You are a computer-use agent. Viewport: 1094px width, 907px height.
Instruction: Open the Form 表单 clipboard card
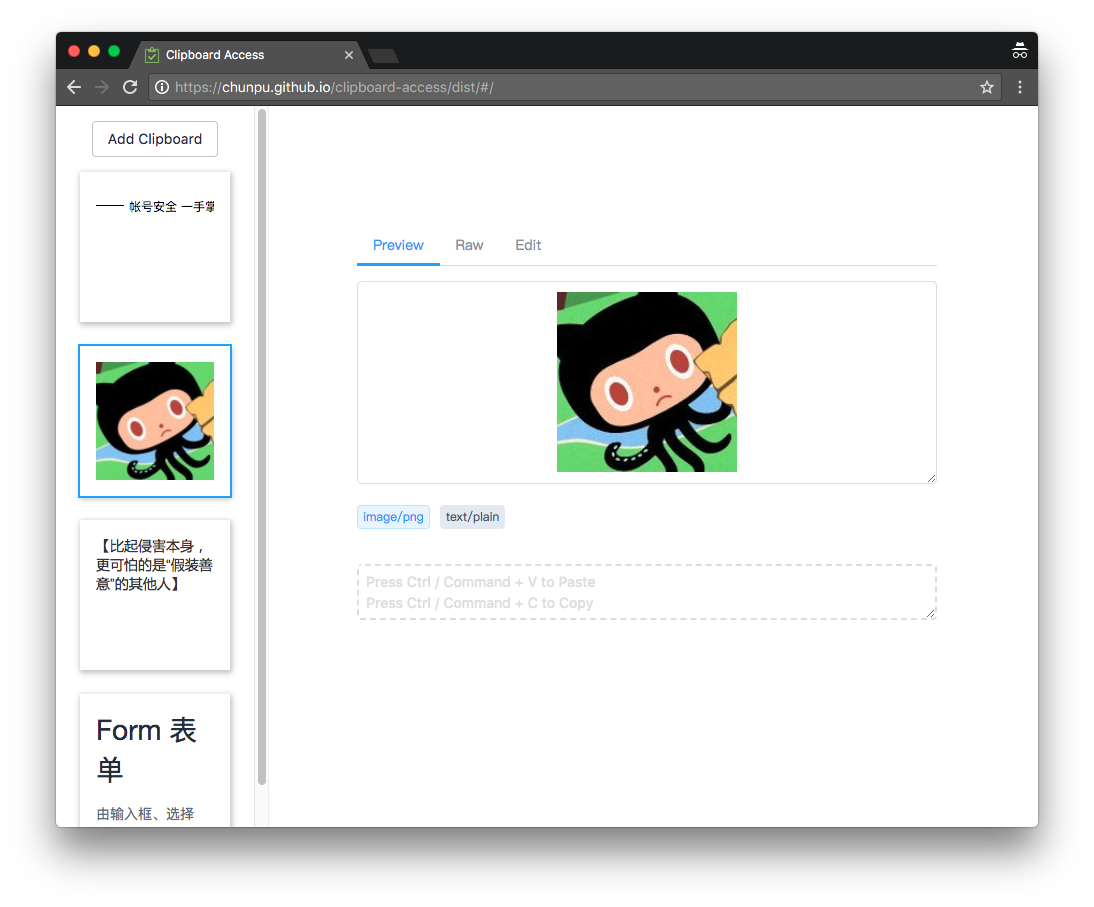[x=155, y=760]
